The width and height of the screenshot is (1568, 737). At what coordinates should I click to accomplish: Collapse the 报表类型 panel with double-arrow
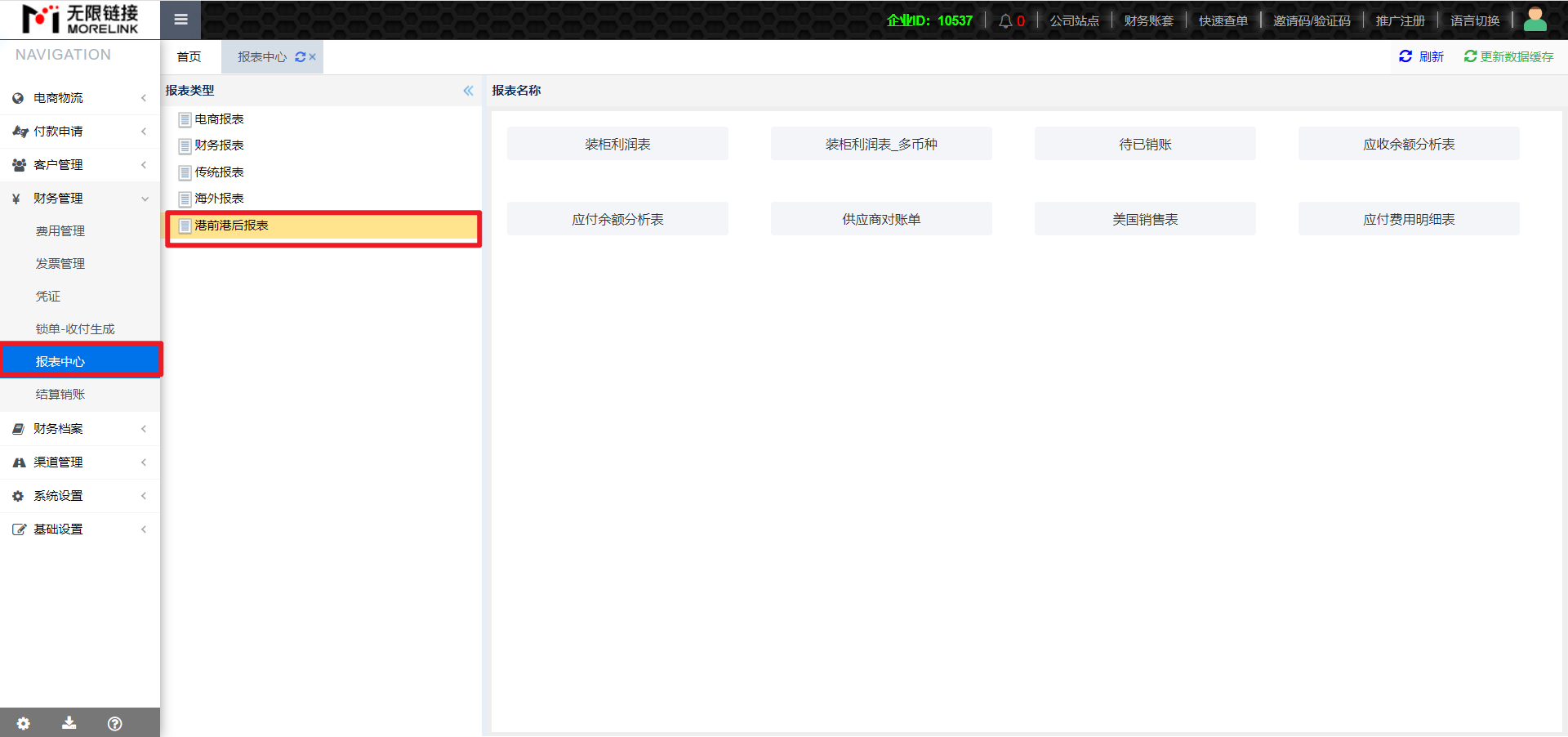pyautogui.click(x=468, y=91)
